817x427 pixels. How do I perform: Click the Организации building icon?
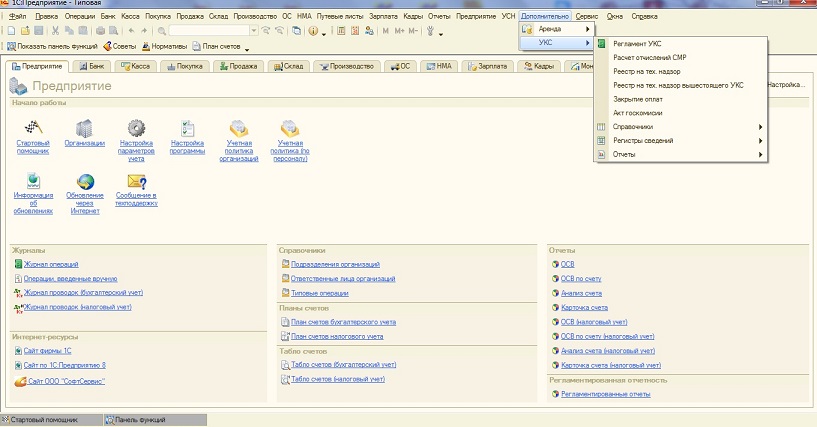(84, 128)
